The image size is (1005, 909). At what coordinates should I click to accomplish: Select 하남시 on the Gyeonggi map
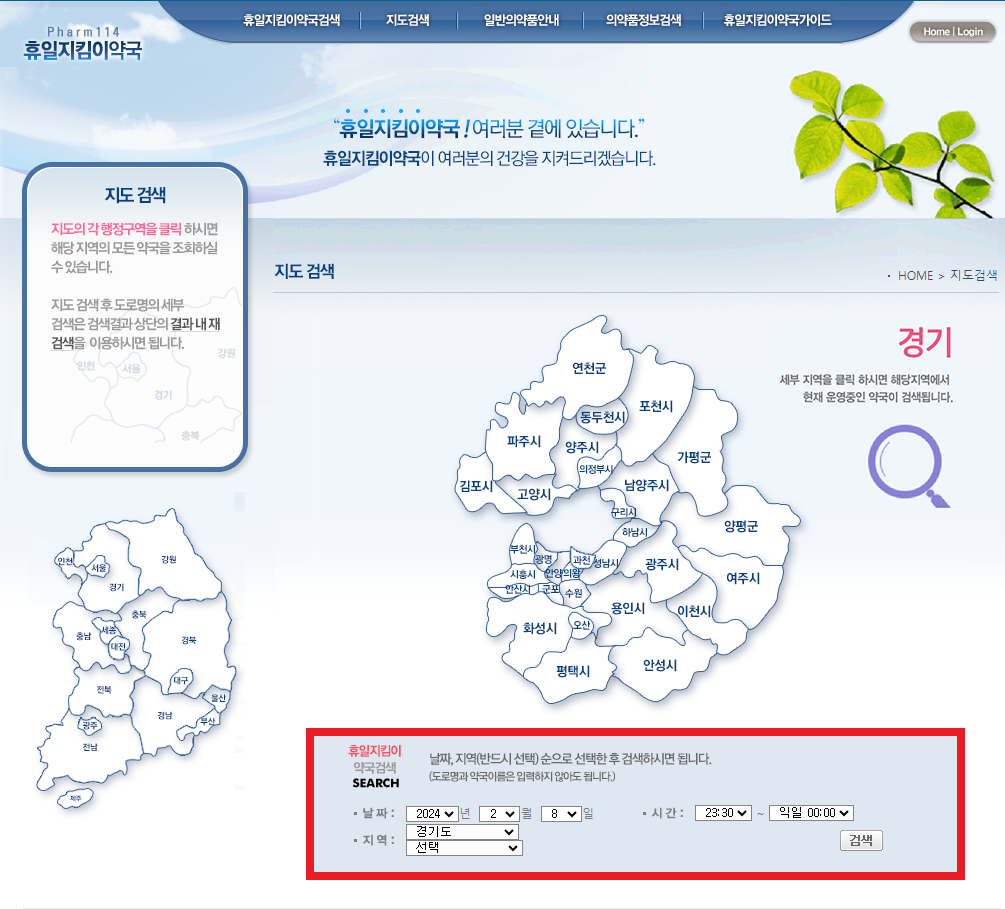(635, 532)
